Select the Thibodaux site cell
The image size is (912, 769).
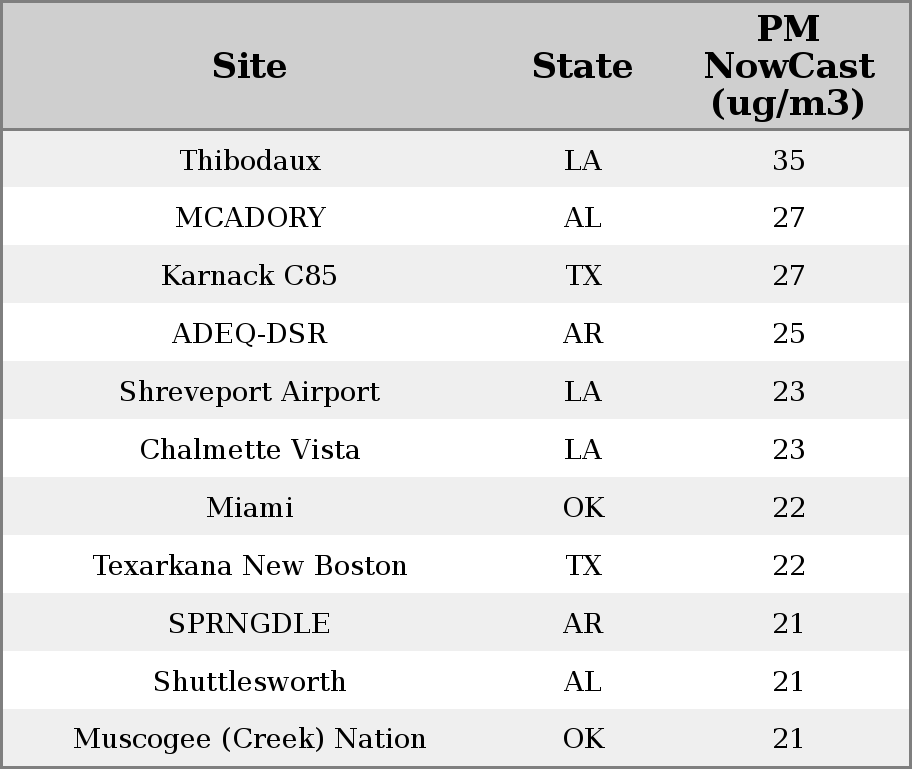[x=250, y=160]
